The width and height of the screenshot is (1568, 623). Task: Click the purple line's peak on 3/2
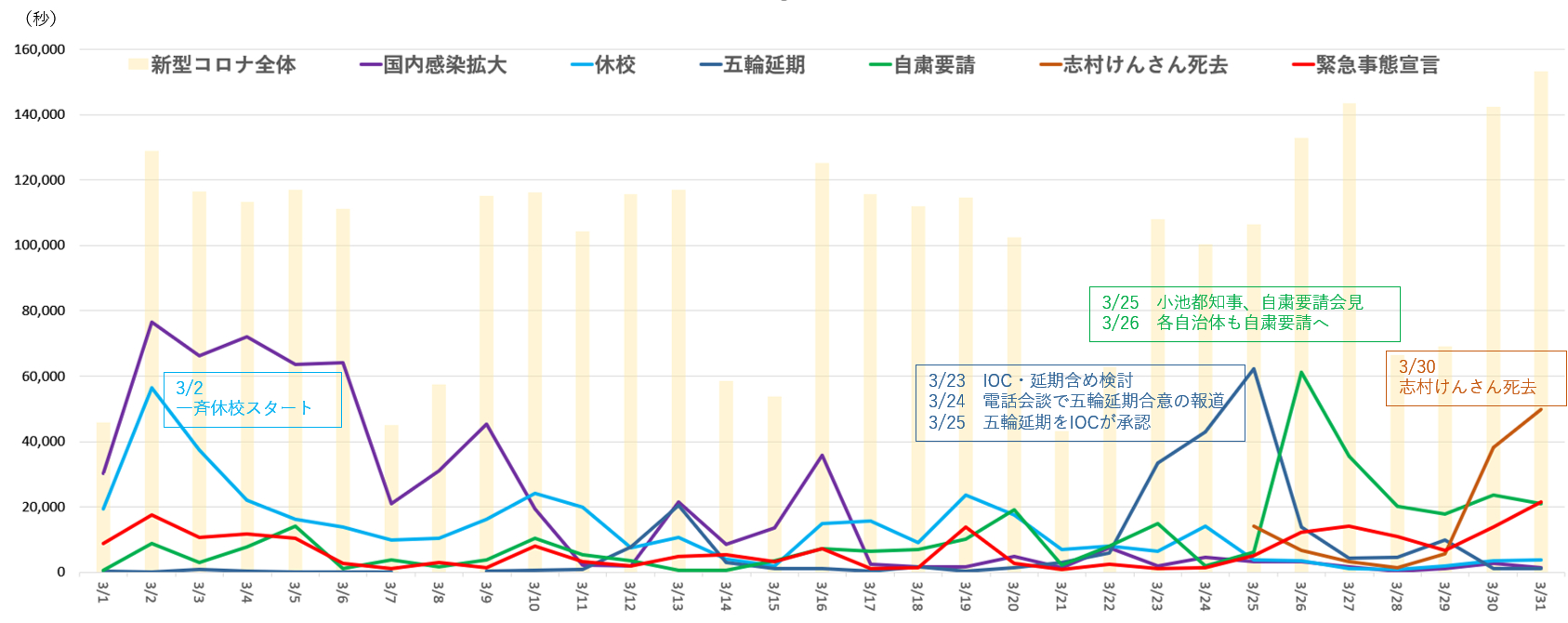152,322
